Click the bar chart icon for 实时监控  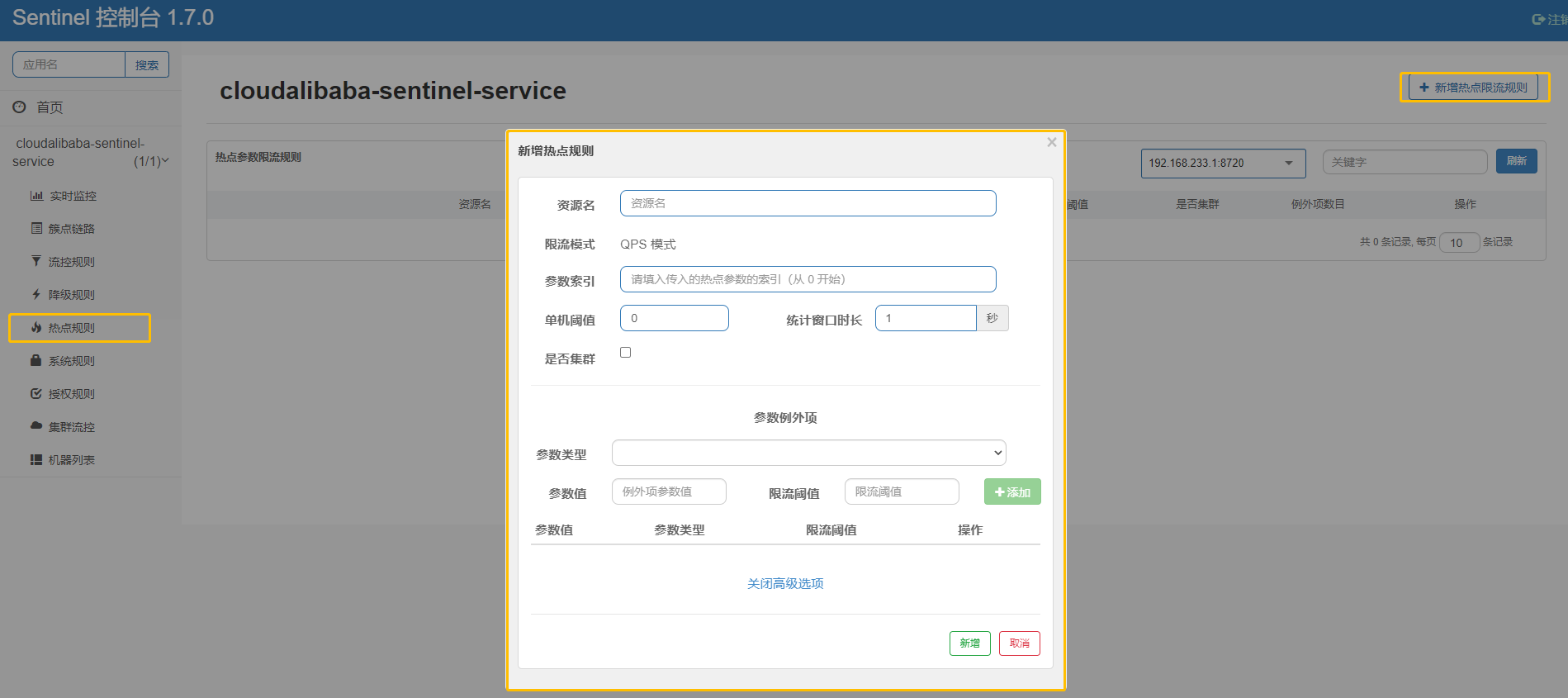(x=36, y=196)
